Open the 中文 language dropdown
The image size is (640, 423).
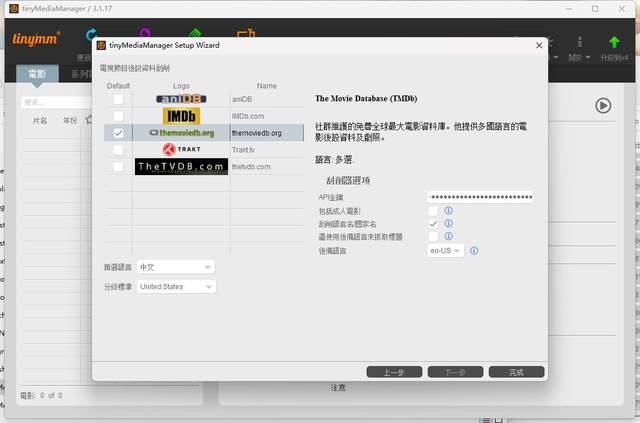tap(176, 267)
